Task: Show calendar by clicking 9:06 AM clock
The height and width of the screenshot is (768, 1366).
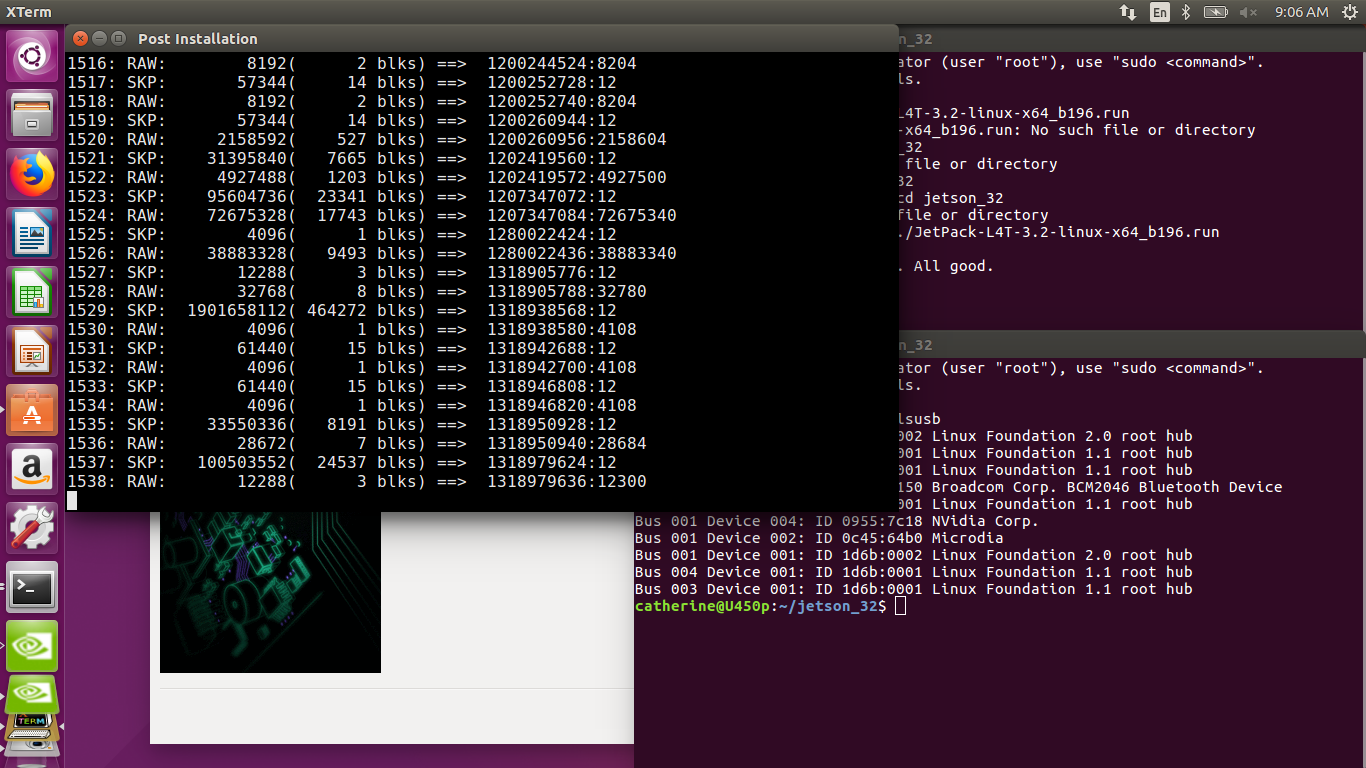Action: pos(1301,12)
